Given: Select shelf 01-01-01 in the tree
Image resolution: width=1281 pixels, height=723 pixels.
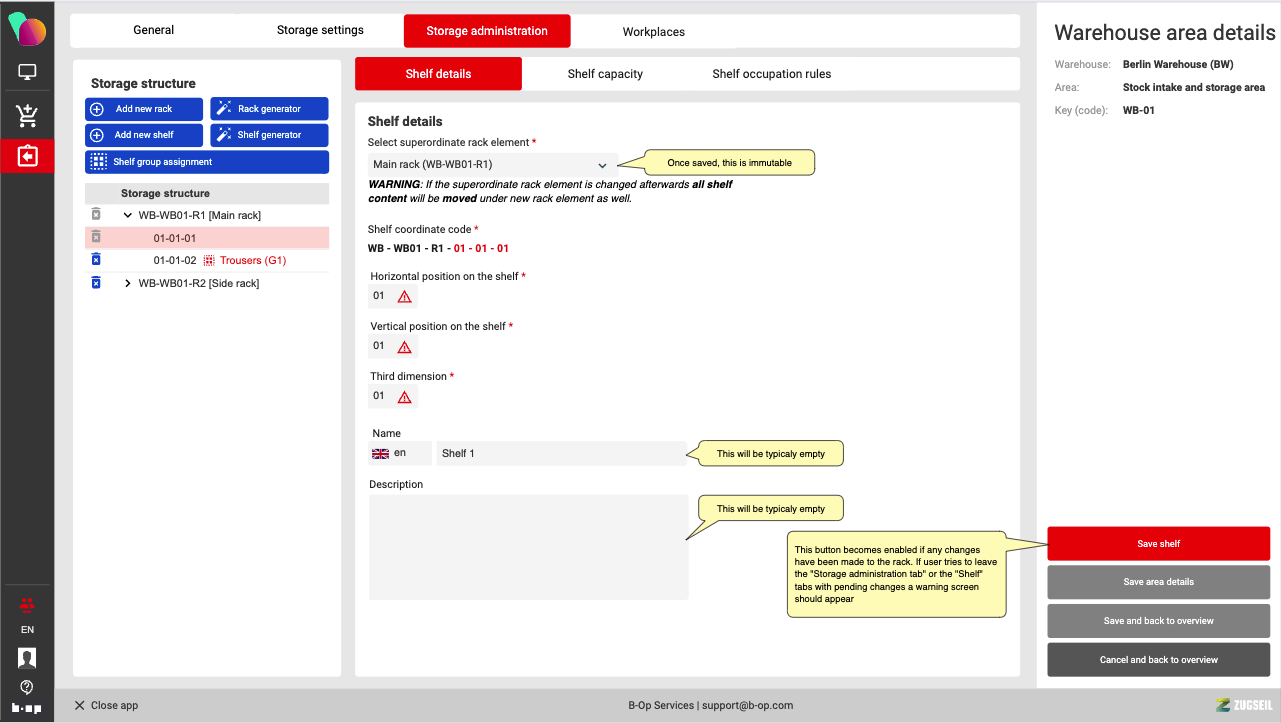Looking at the screenshot, I should [175, 238].
